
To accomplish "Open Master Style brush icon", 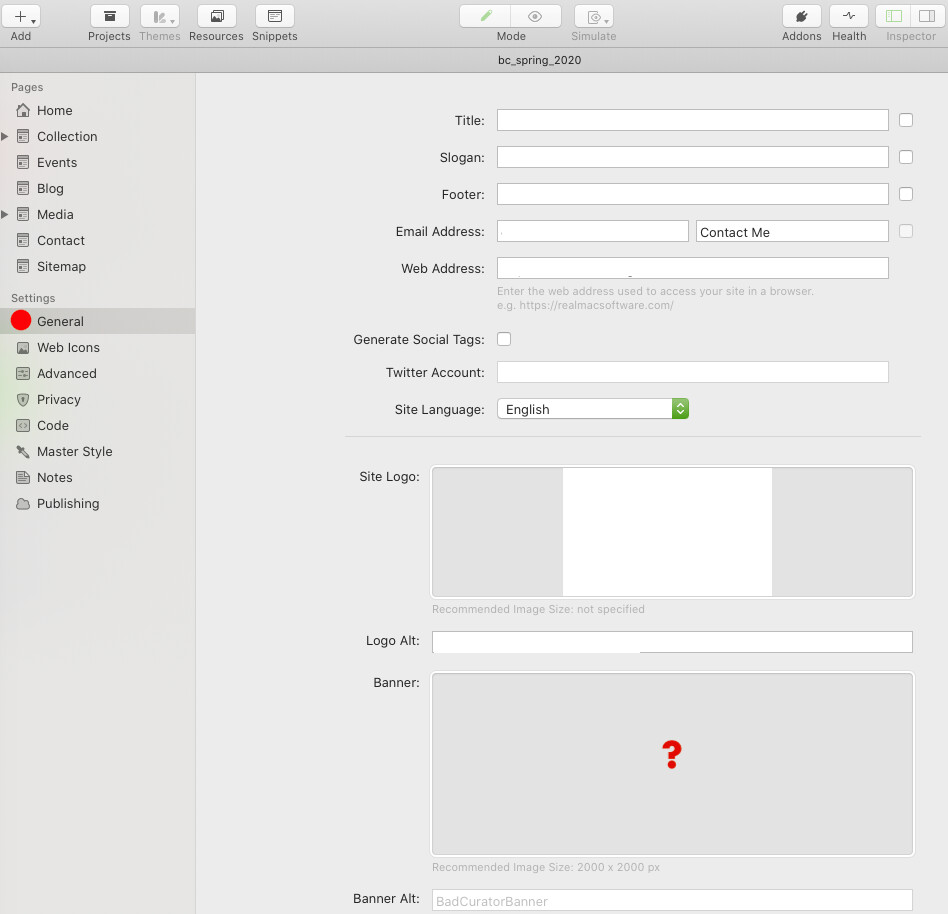I will 23,452.
